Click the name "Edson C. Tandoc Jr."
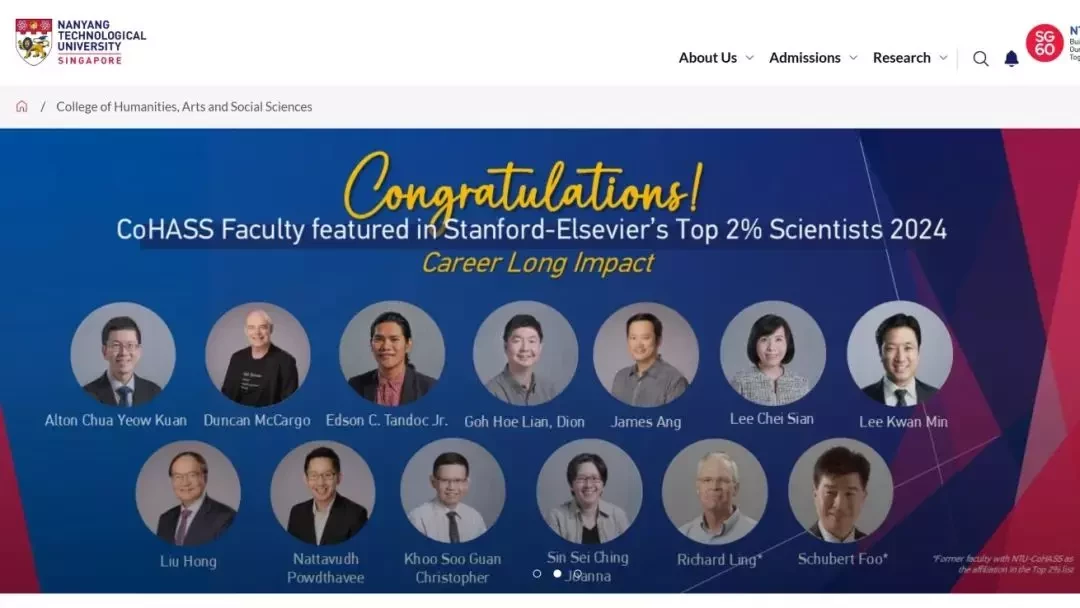1080x608 pixels. [x=386, y=420]
